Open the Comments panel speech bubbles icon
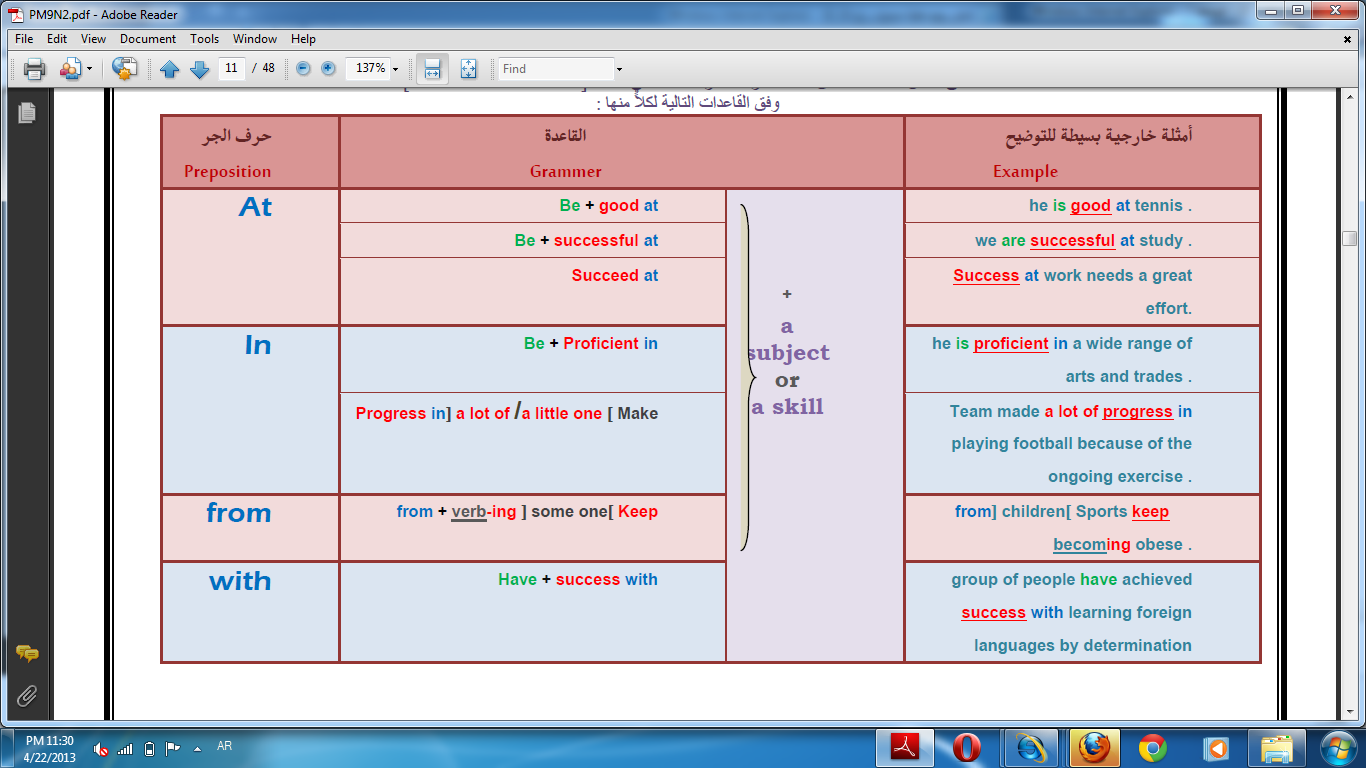This screenshot has height=768, width=1366. coord(27,654)
